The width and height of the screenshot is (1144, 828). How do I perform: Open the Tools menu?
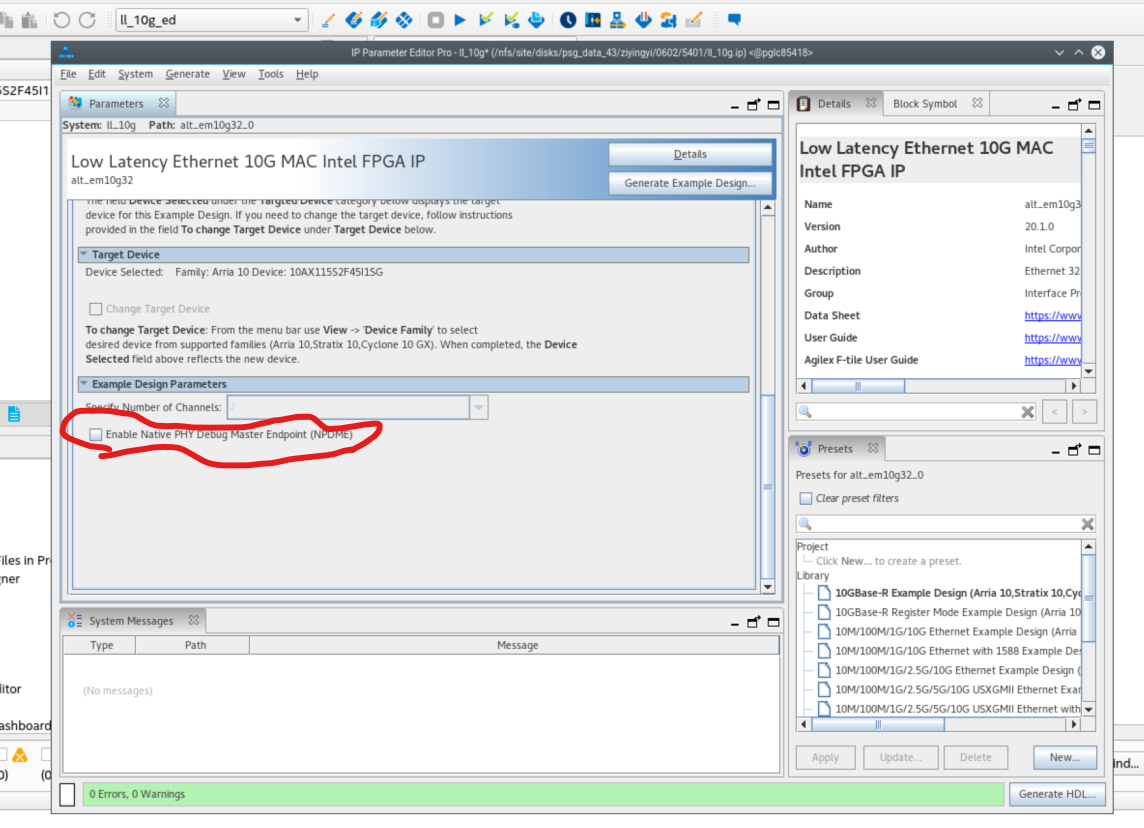[271, 74]
